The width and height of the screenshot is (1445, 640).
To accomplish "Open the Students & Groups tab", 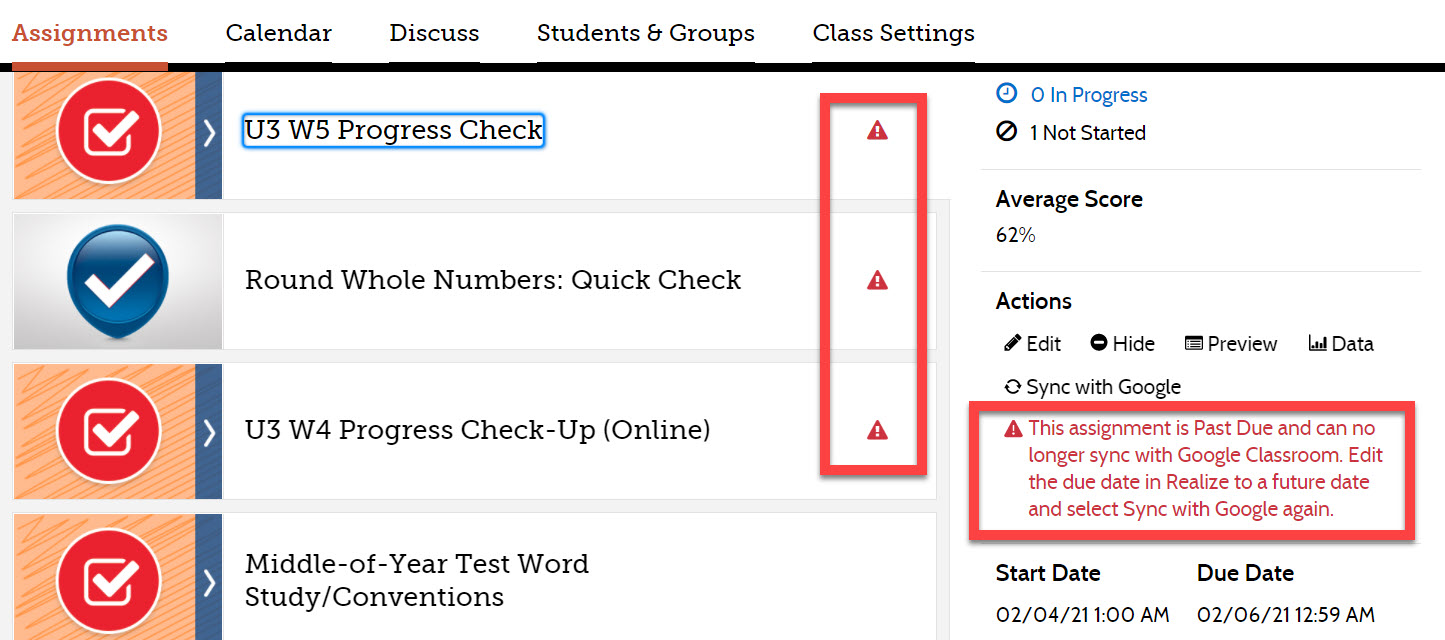I will pos(645,32).
